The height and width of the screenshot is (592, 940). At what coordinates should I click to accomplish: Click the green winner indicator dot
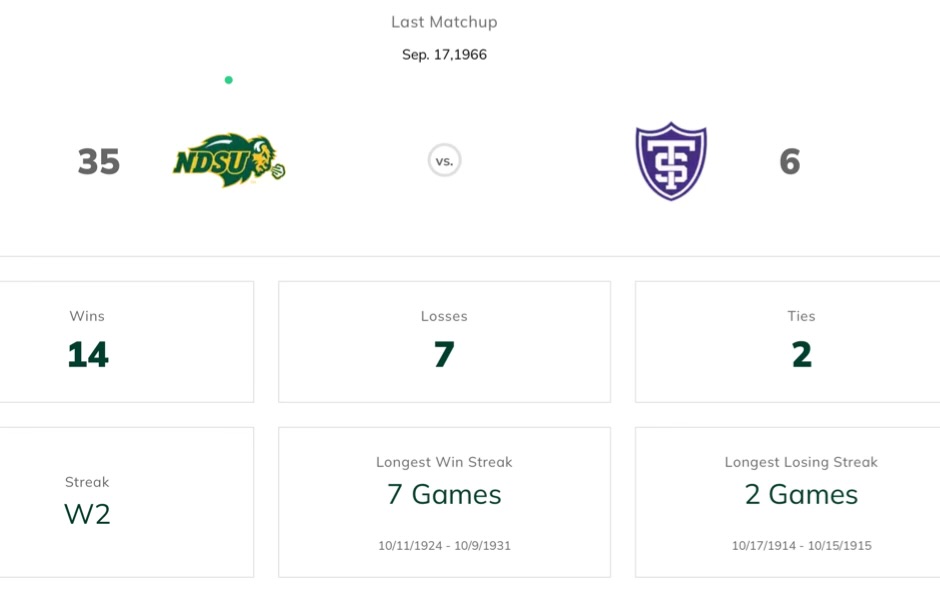229,80
